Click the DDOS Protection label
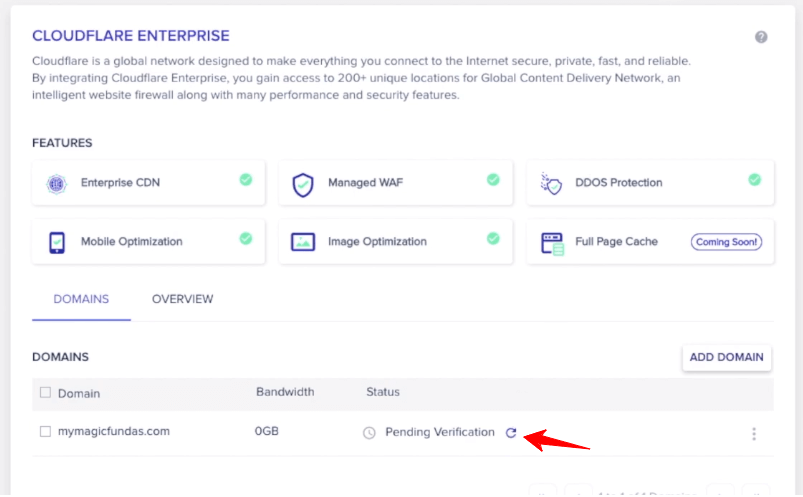 [619, 183]
